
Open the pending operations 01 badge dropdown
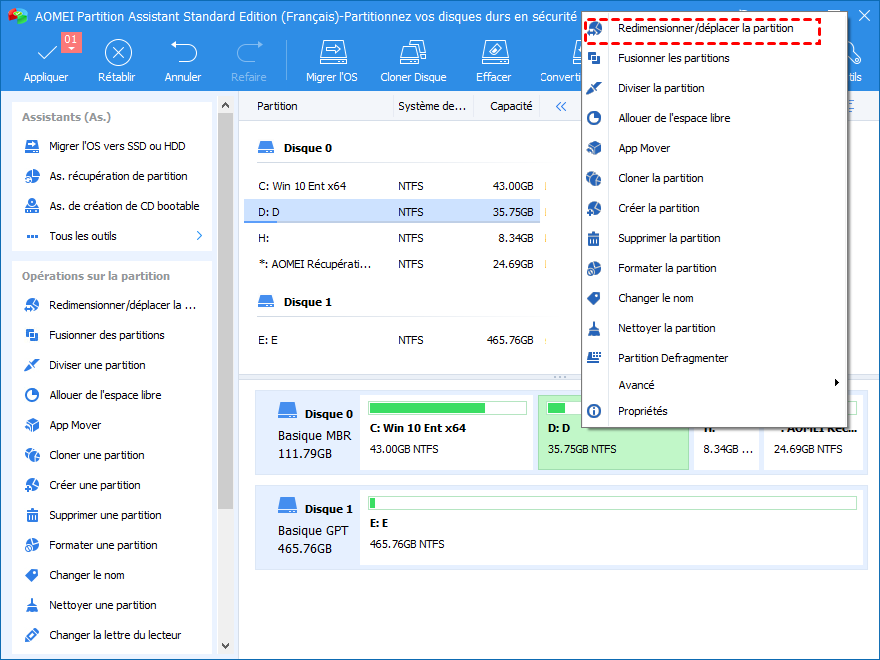point(71,43)
